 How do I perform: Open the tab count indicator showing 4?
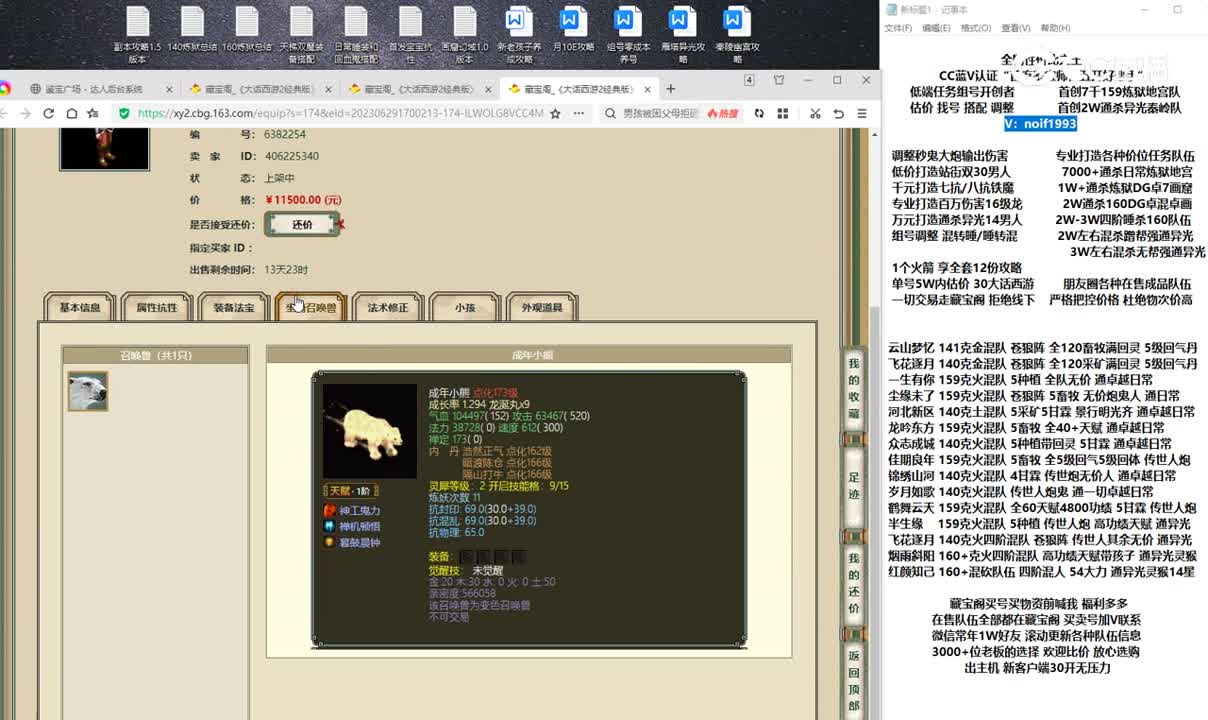click(749, 80)
